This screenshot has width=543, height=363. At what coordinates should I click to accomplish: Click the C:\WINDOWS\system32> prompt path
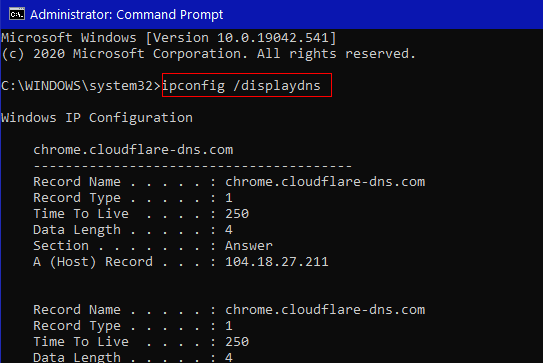pyautogui.click(x=81, y=85)
